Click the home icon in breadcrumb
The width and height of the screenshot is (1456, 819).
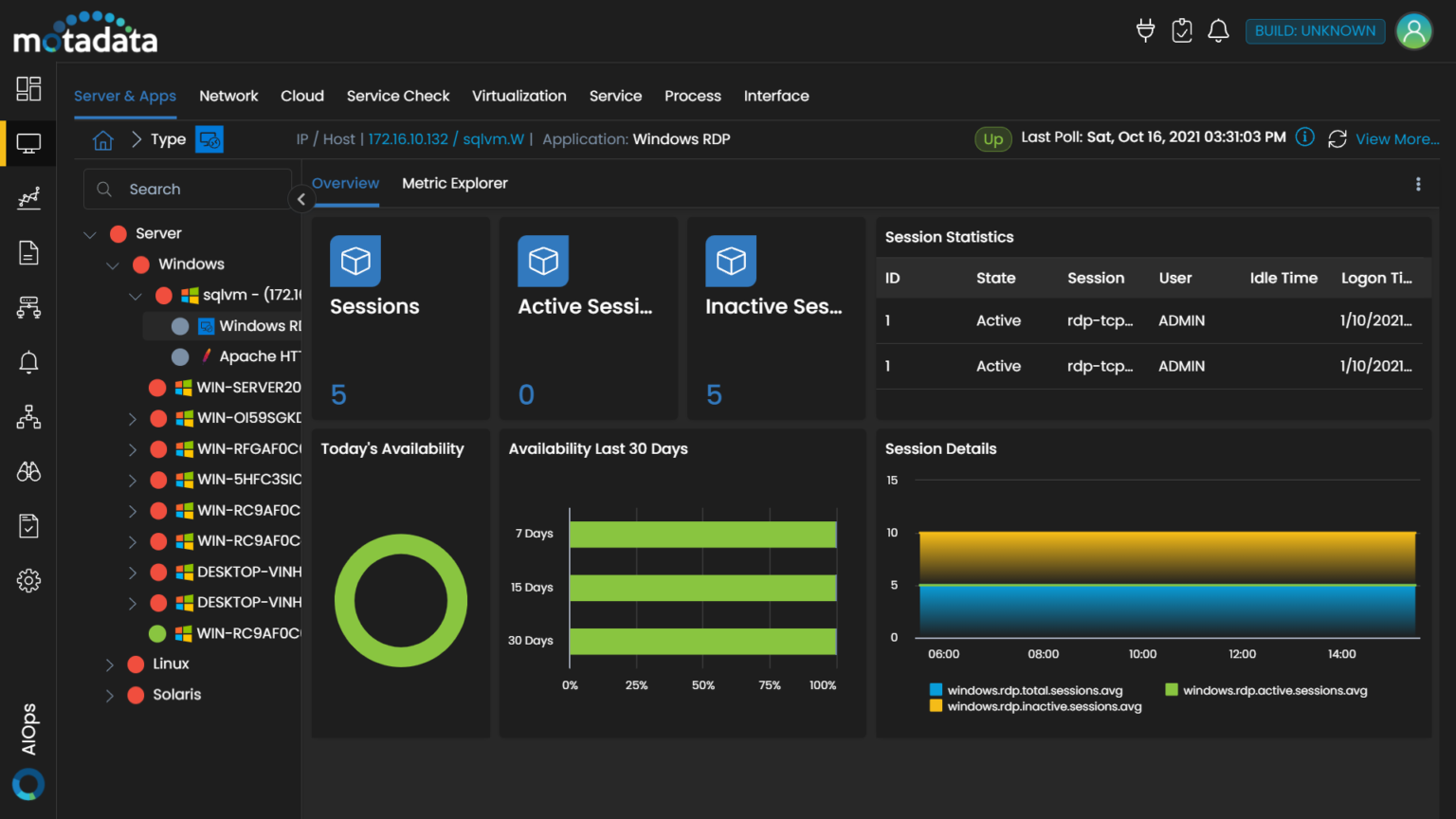(x=103, y=140)
